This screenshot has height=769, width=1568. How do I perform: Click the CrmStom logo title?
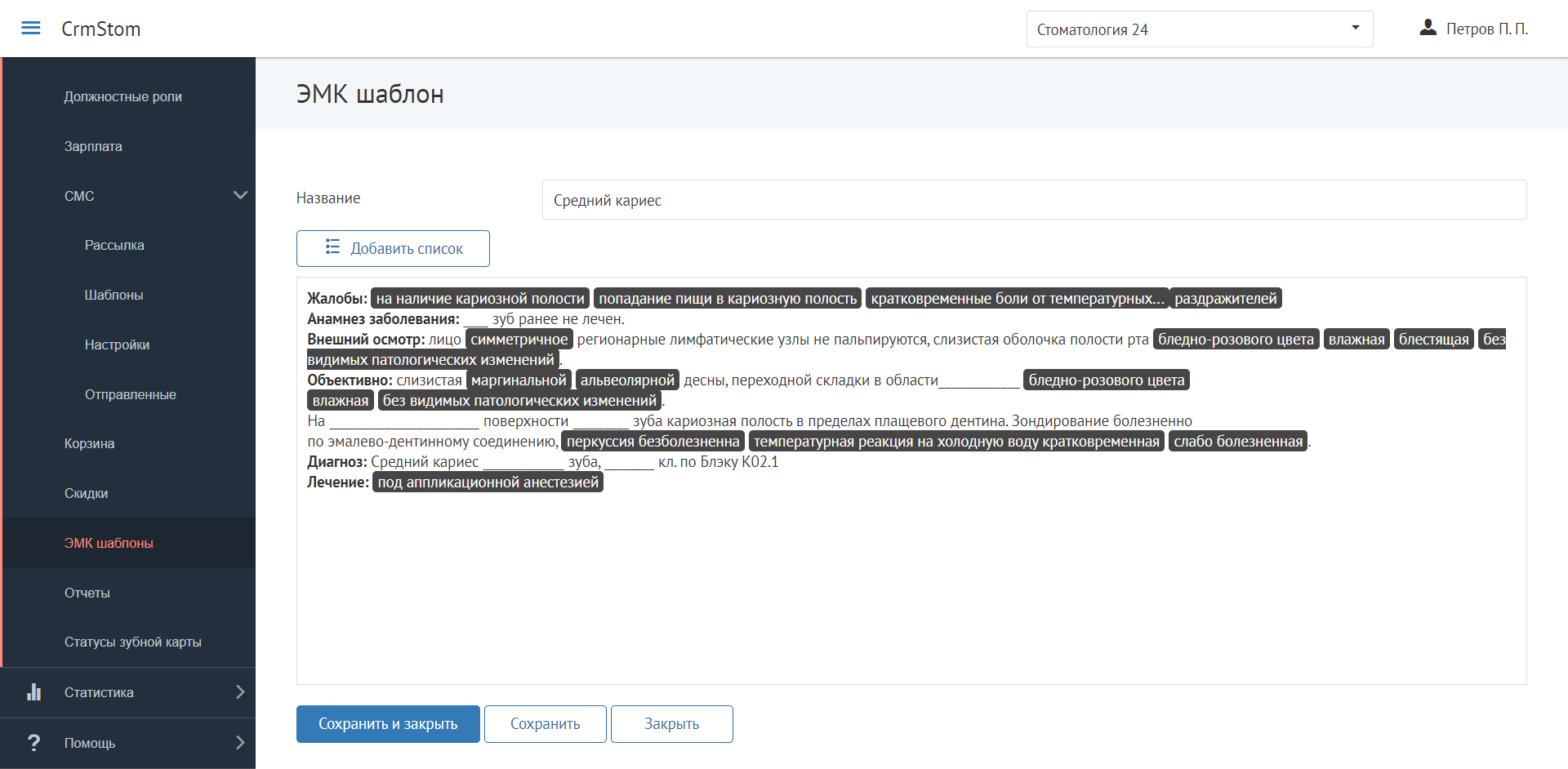coord(101,29)
